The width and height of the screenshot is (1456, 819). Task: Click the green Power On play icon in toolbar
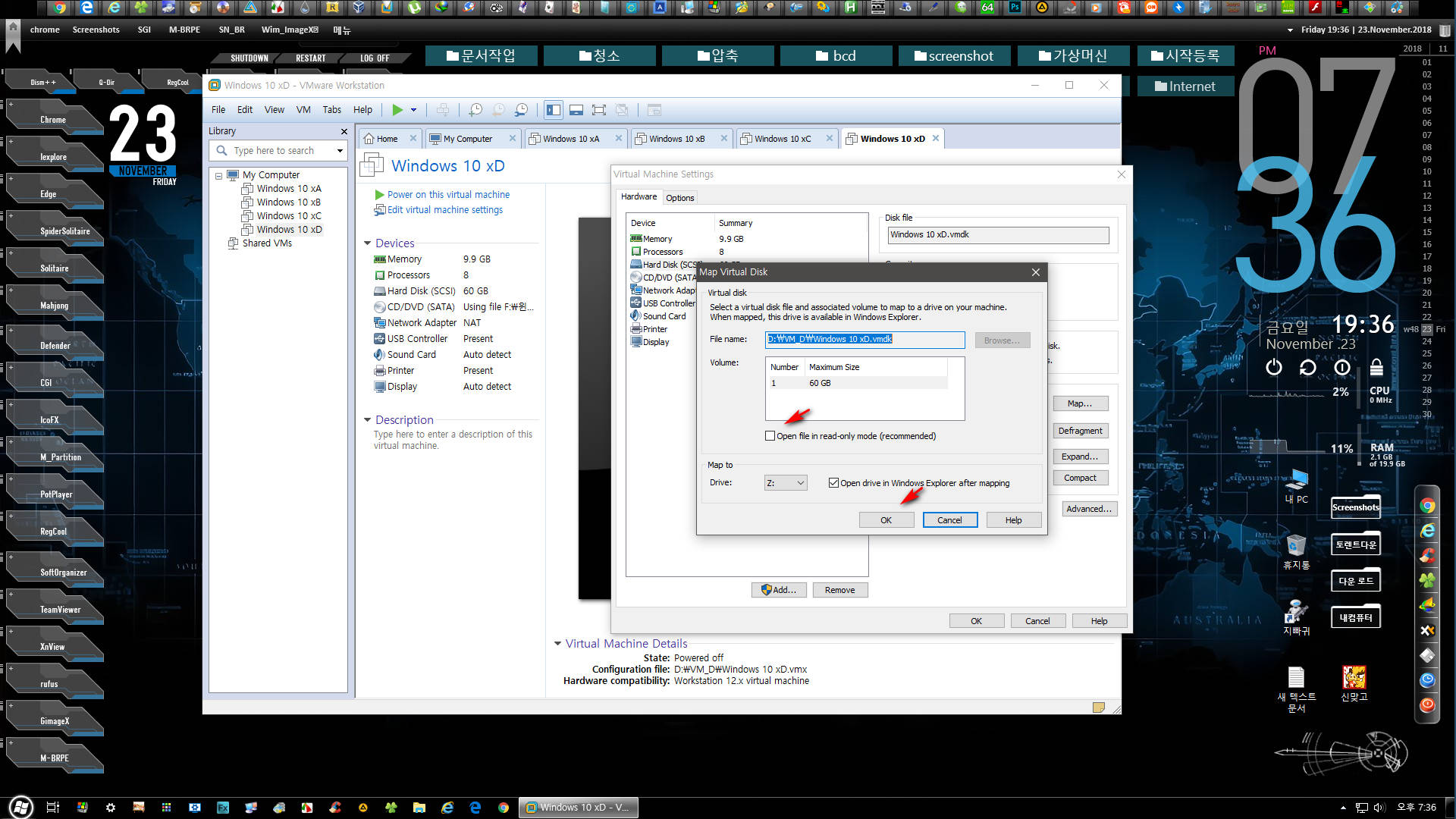[397, 110]
